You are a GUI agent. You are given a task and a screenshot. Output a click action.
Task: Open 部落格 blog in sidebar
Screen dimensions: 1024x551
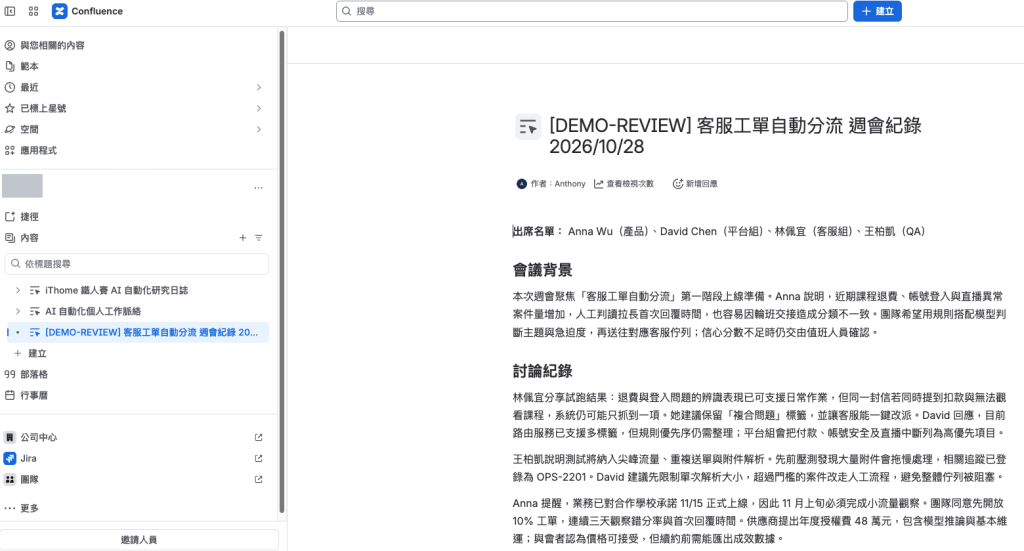(34, 374)
